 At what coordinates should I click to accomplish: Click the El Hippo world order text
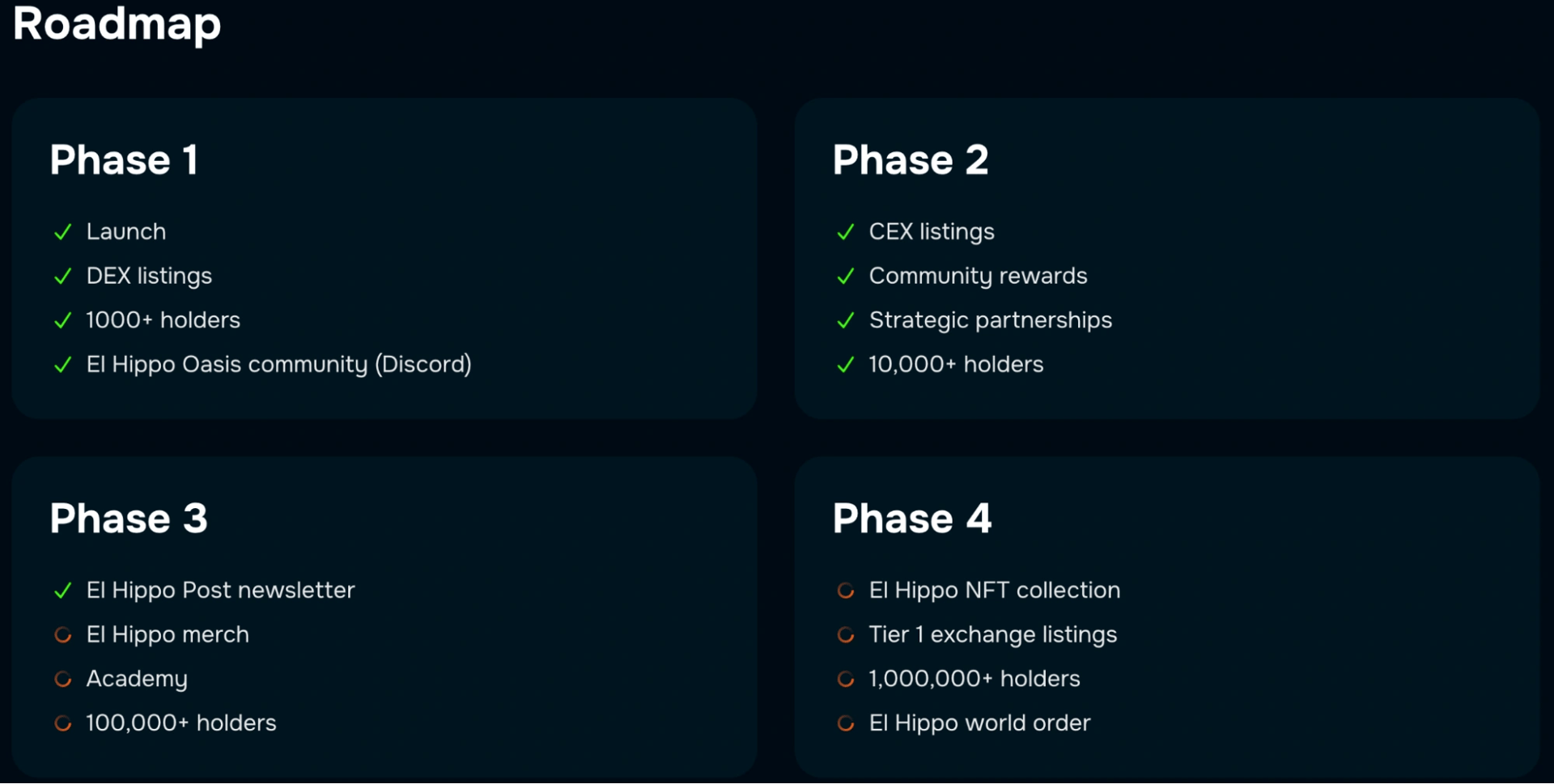[979, 723]
